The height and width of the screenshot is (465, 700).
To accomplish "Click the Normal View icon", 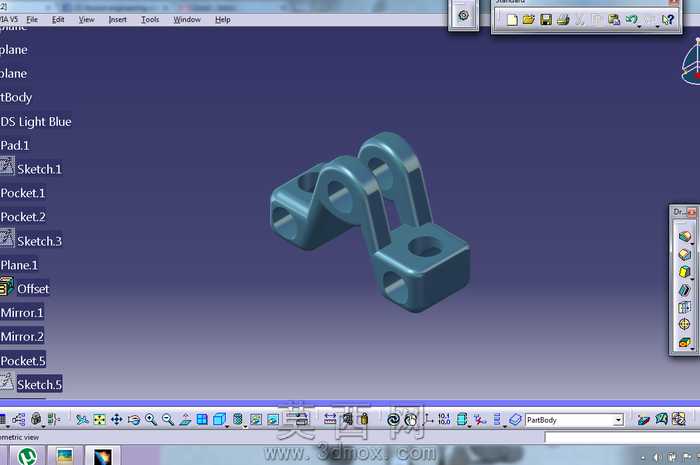I will pos(185,419).
